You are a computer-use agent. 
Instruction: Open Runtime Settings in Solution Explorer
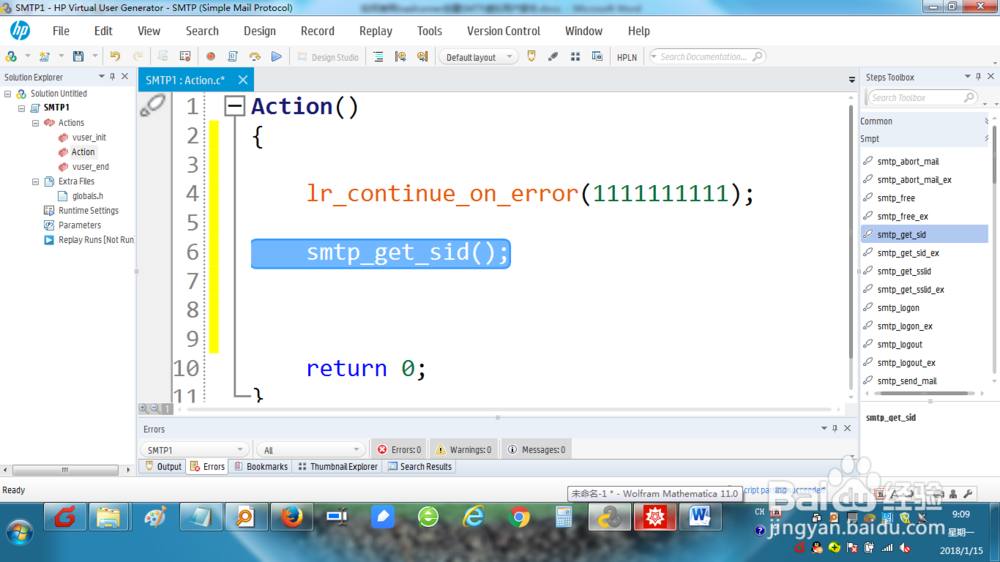coord(88,211)
